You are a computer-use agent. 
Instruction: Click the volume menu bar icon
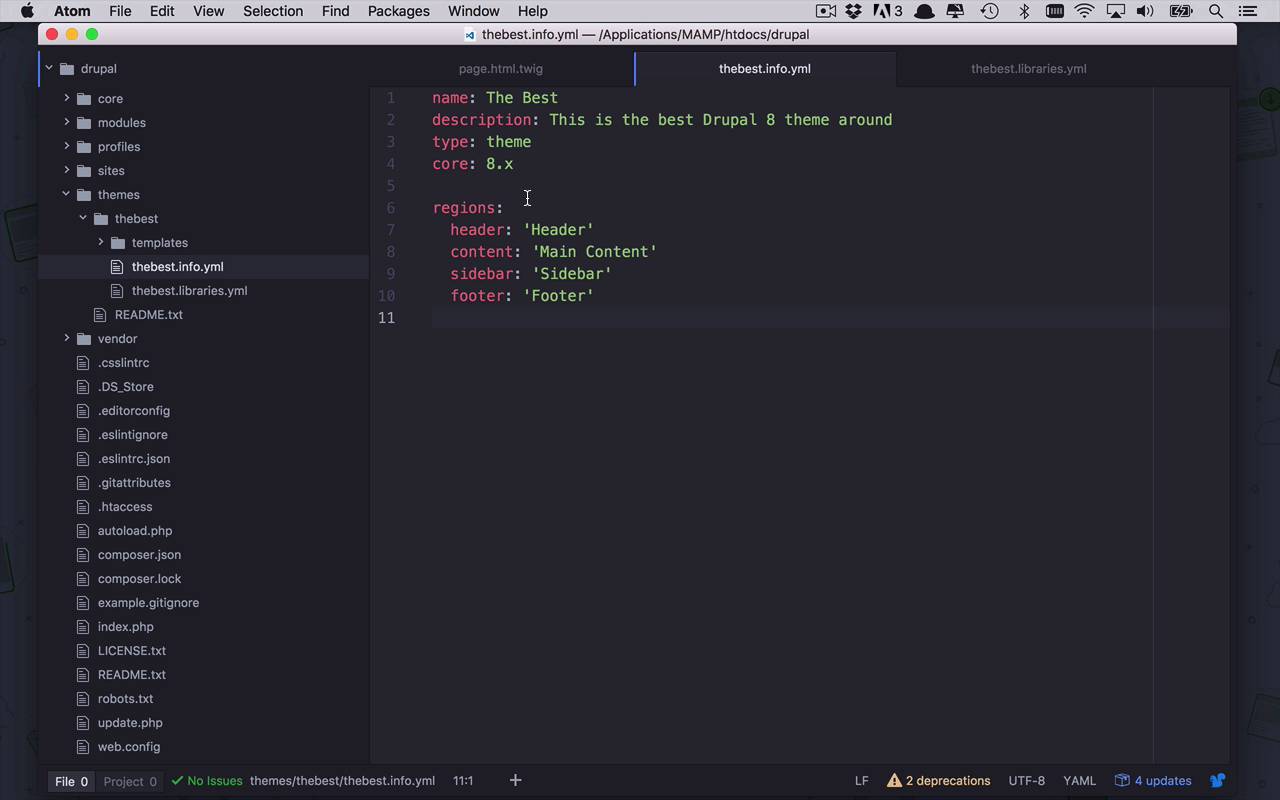tap(1145, 11)
